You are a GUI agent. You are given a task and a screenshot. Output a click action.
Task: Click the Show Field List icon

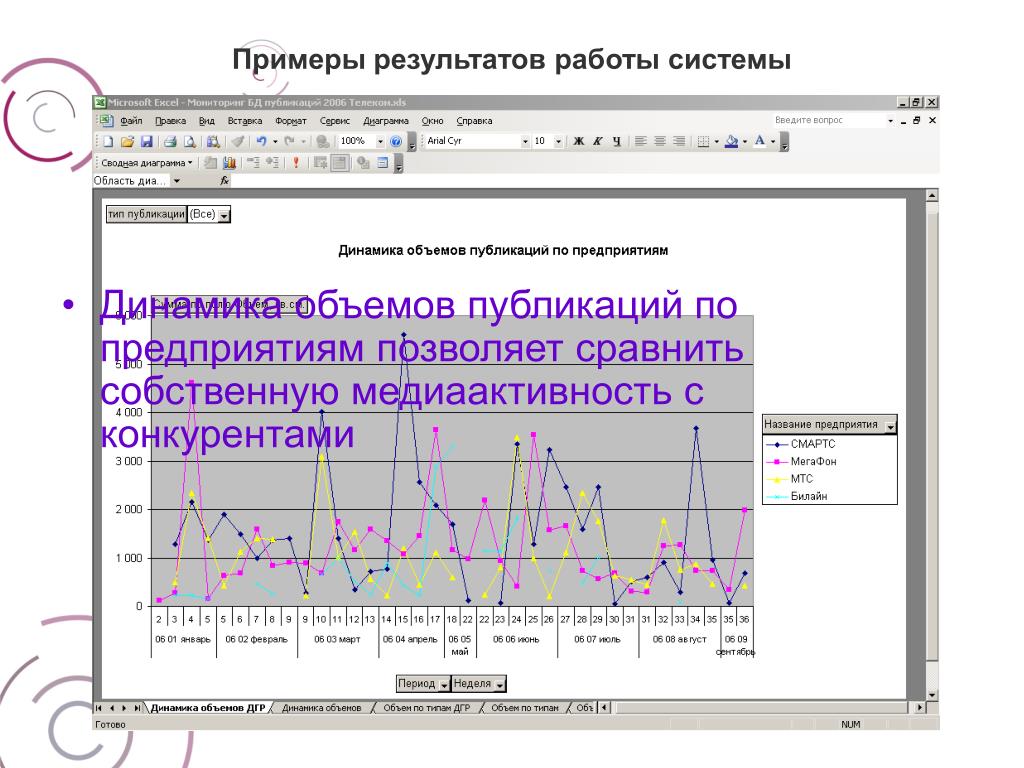point(383,163)
